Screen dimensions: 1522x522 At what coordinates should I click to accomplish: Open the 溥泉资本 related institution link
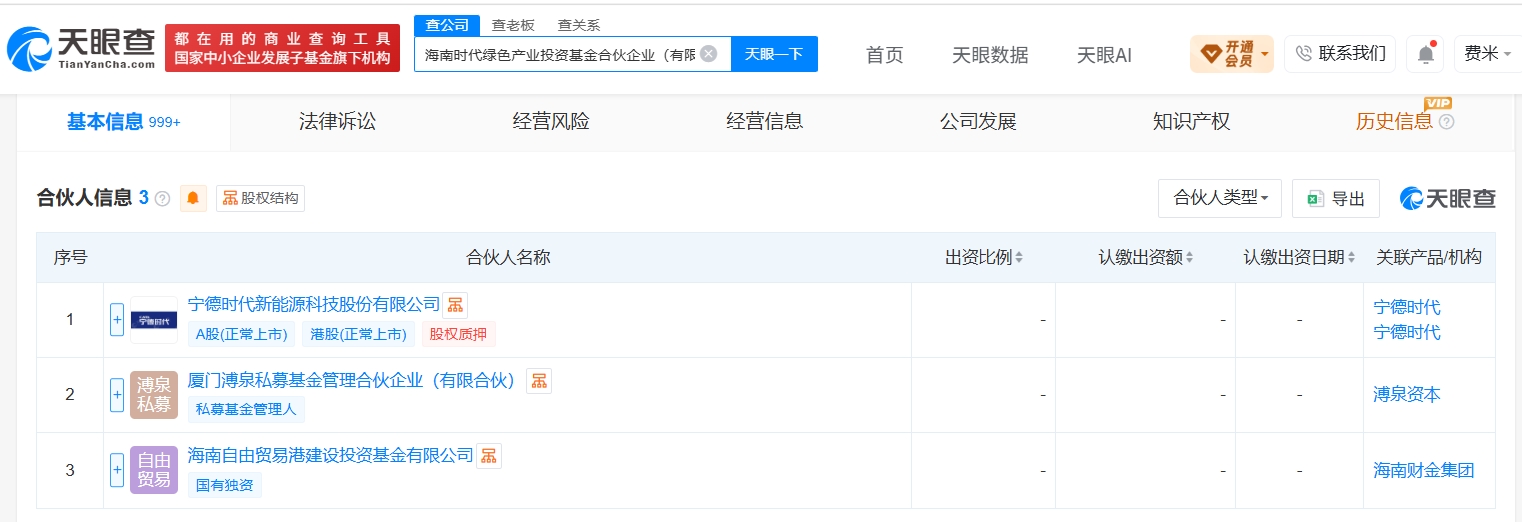click(1407, 394)
